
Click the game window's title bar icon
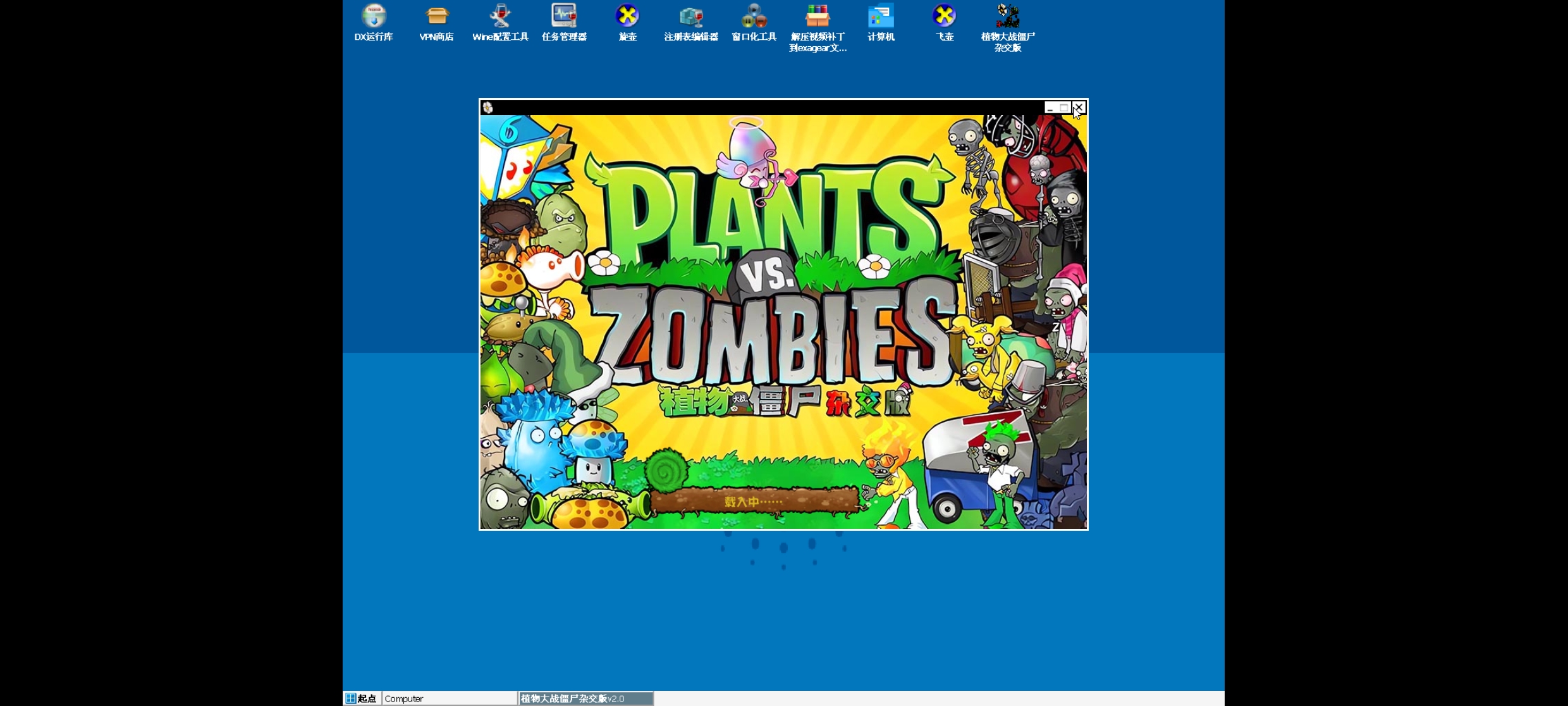tap(487, 108)
